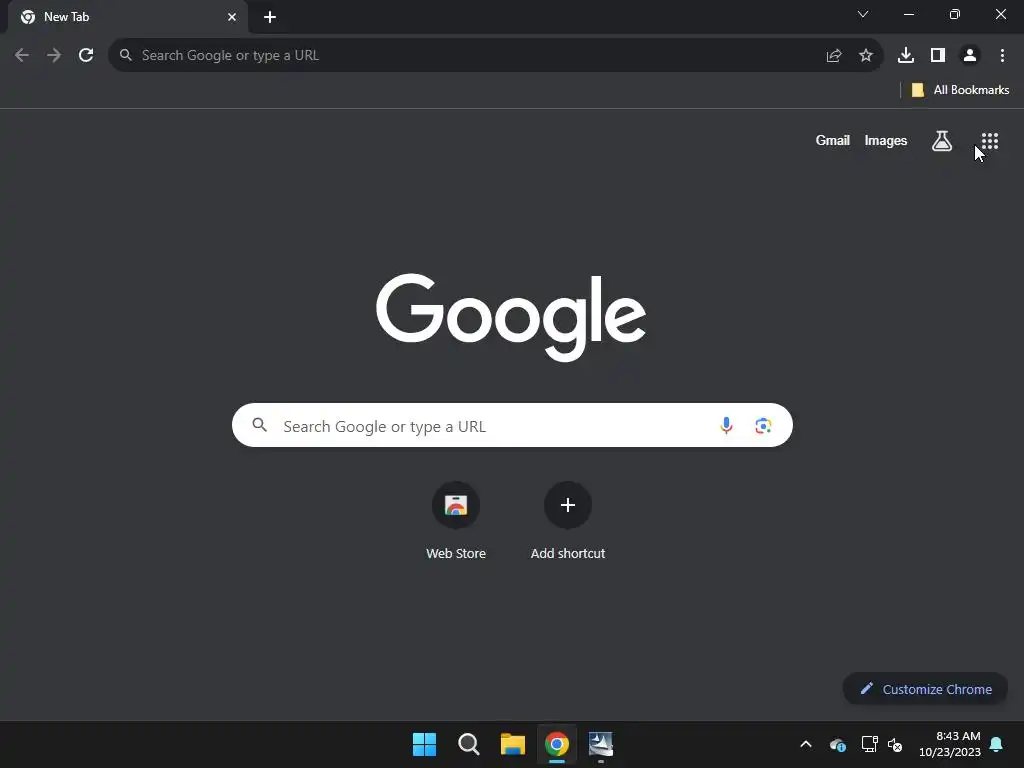Open the taskbar clock and date
Viewport: 1024px width, 768px height.
coord(950,744)
